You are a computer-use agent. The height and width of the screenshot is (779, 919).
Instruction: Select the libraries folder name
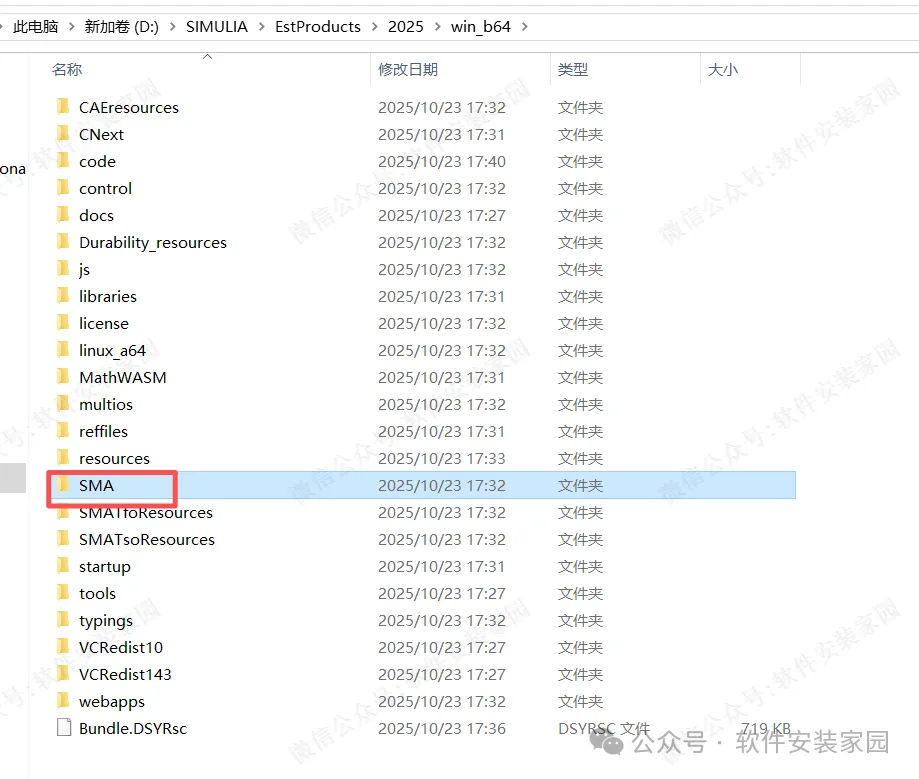pos(108,297)
